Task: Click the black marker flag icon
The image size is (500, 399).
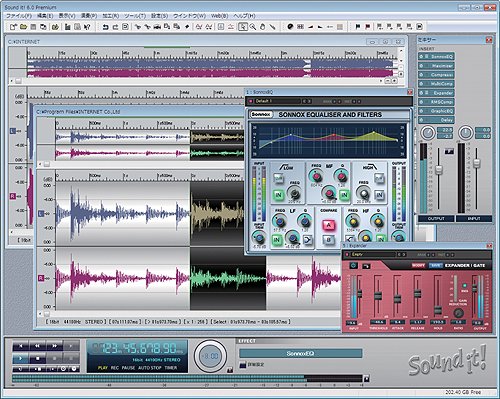Action: [x=358, y=27]
